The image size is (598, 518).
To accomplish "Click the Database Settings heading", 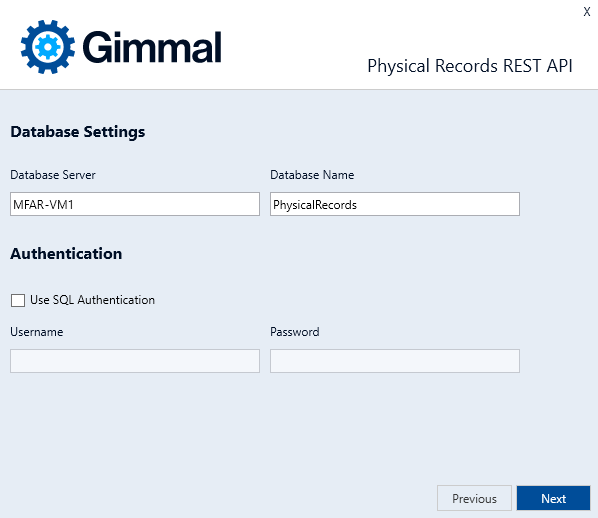I will (78, 132).
